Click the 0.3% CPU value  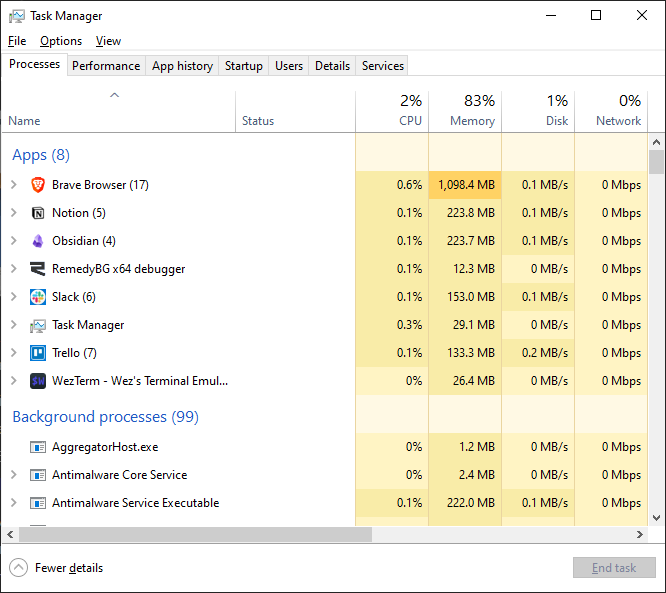coord(409,325)
